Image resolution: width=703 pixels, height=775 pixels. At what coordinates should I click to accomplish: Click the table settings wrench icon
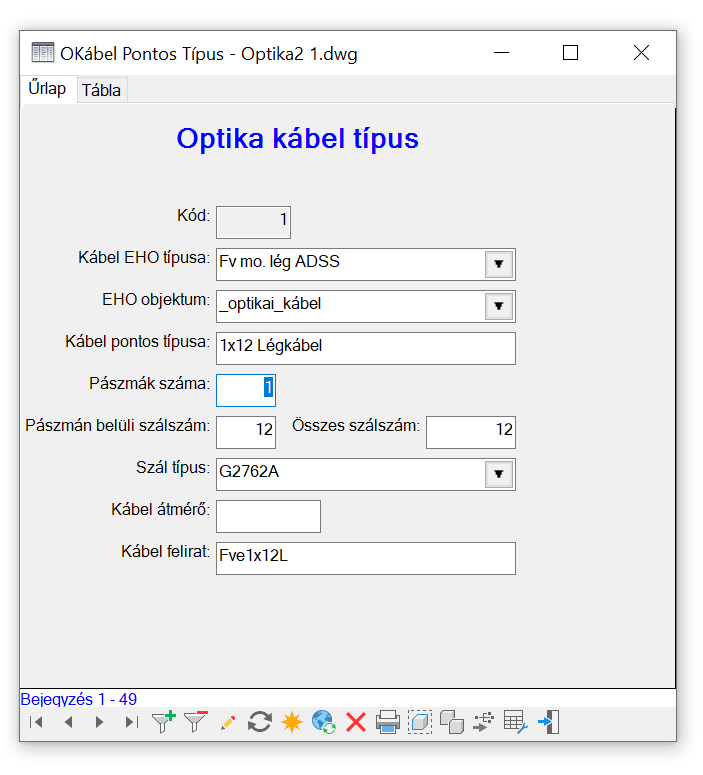pyautogui.click(x=515, y=722)
